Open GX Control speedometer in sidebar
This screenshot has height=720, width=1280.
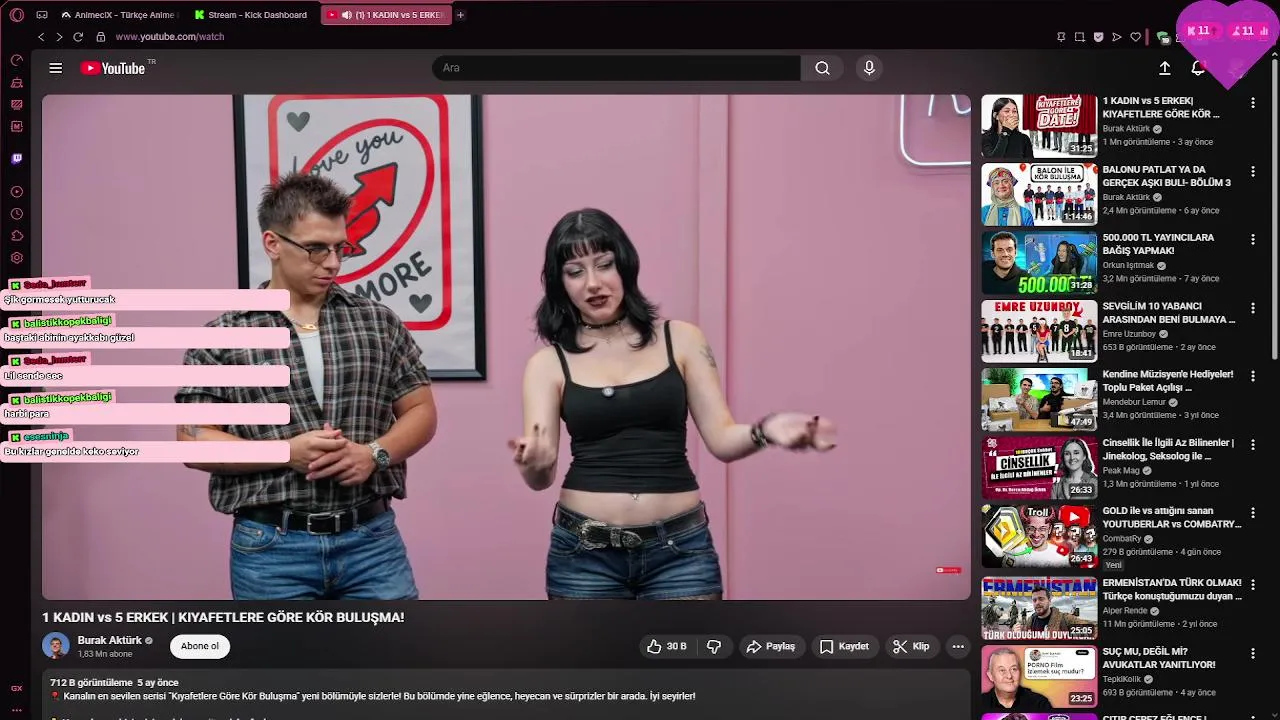(17, 60)
